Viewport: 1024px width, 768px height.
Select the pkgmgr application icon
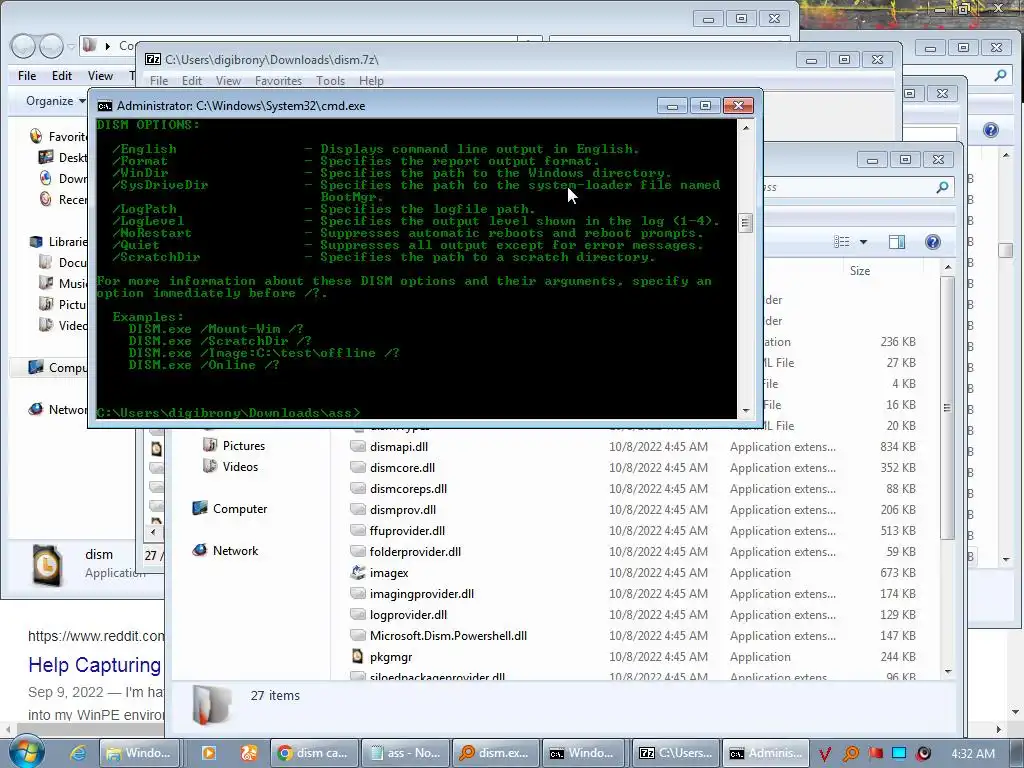point(357,656)
